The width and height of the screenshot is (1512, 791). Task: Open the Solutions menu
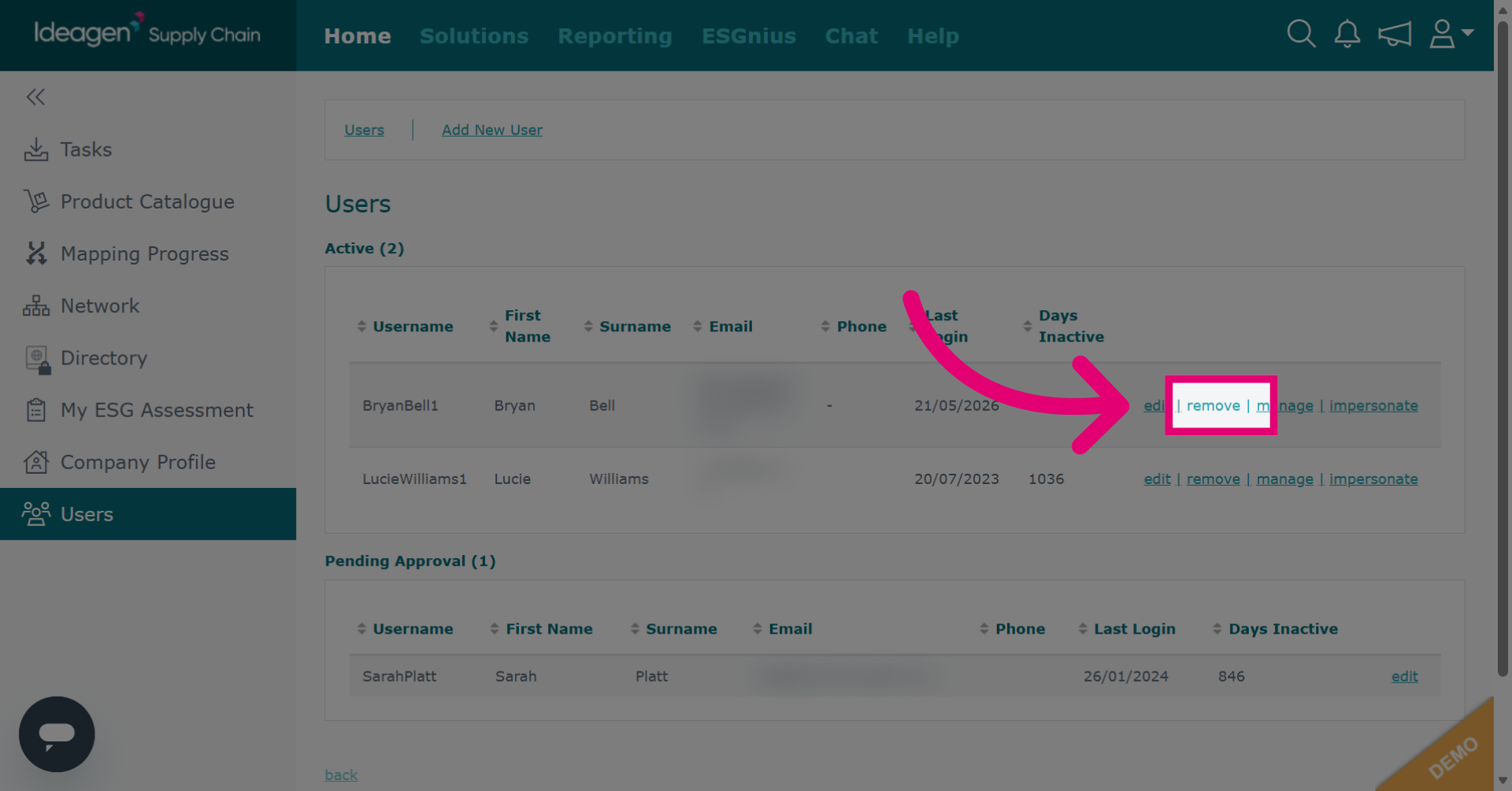coord(474,36)
